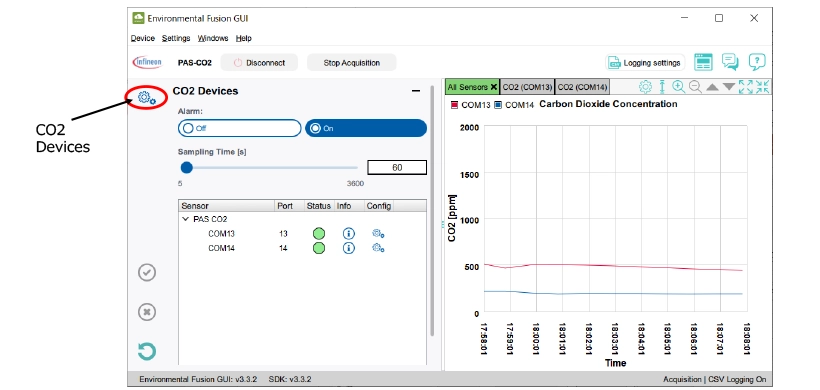The image size is (820, 390).
Task: Collapse the PAS CO2 tree node
Action: click(x=185, y=219)
